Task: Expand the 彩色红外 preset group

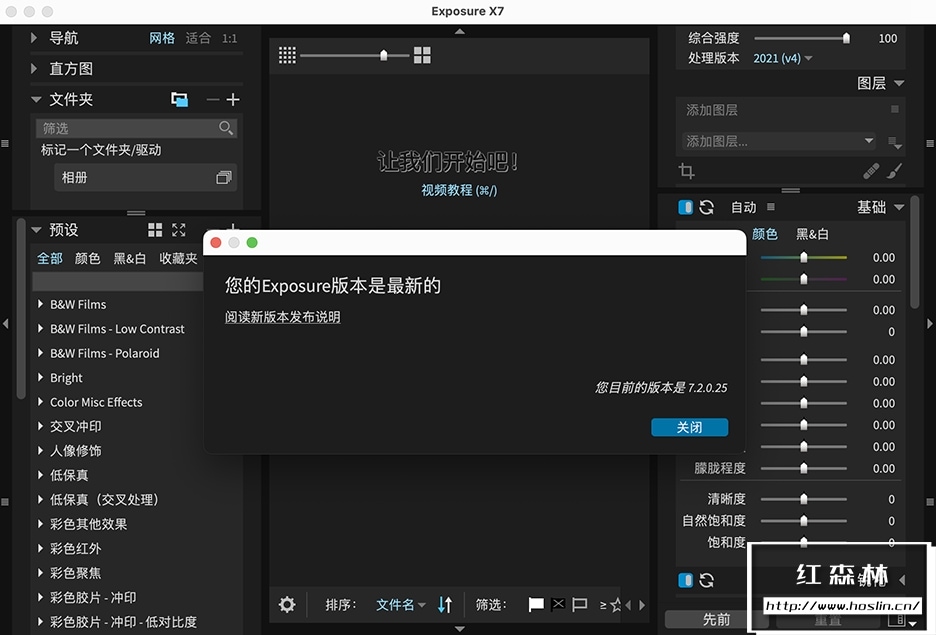Action: coord(41,548)
